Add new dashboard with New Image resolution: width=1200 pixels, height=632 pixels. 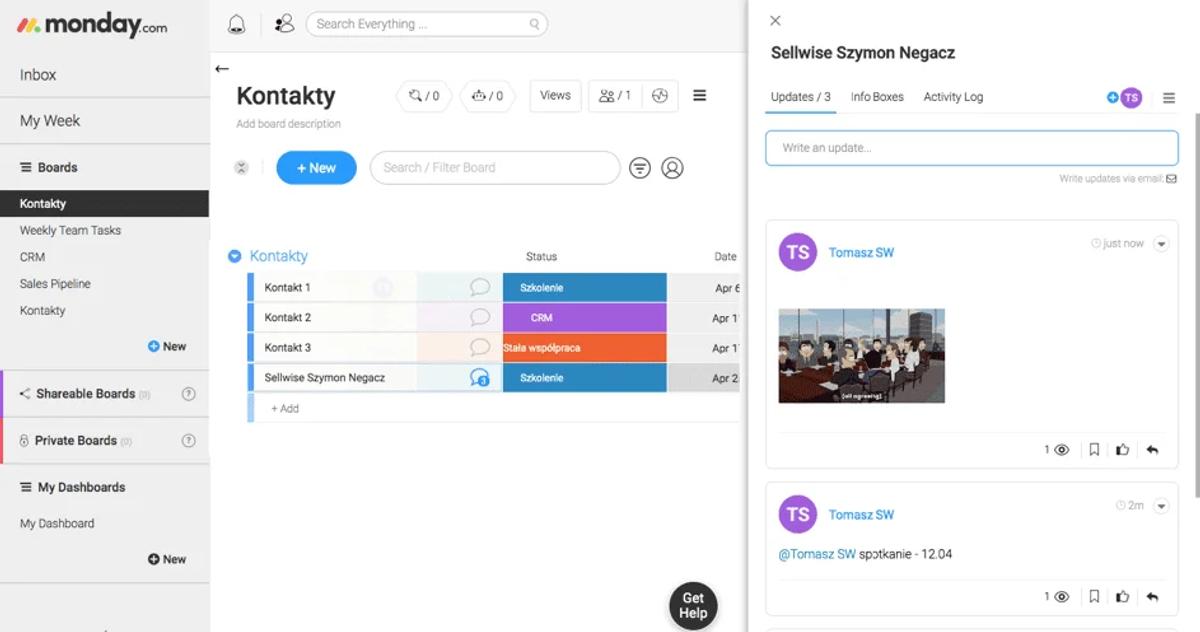click(167, 560)
